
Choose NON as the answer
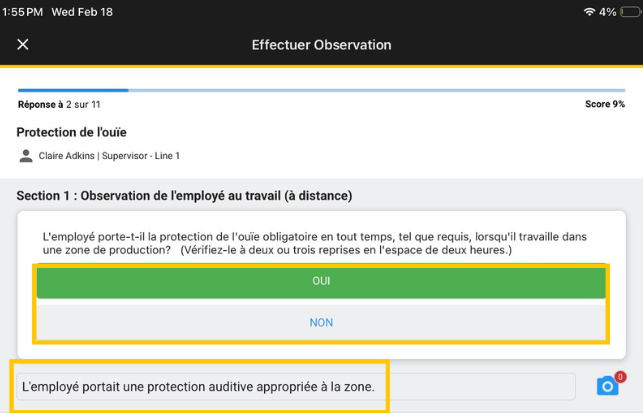(x=321, y=322)
